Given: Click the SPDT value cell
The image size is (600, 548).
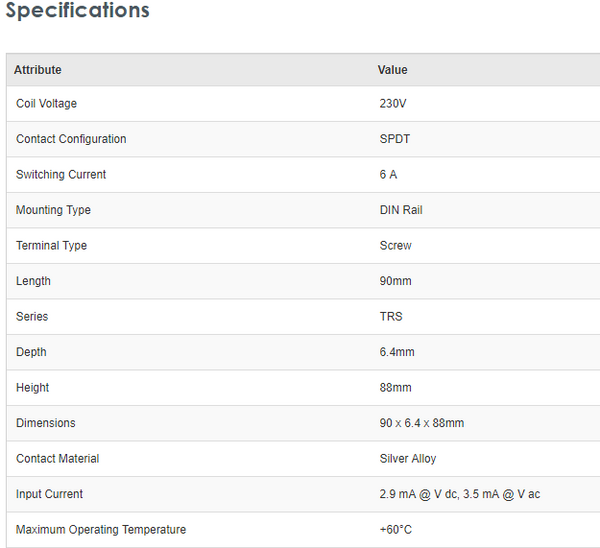Looking at the screenshot, I should 394,139.
